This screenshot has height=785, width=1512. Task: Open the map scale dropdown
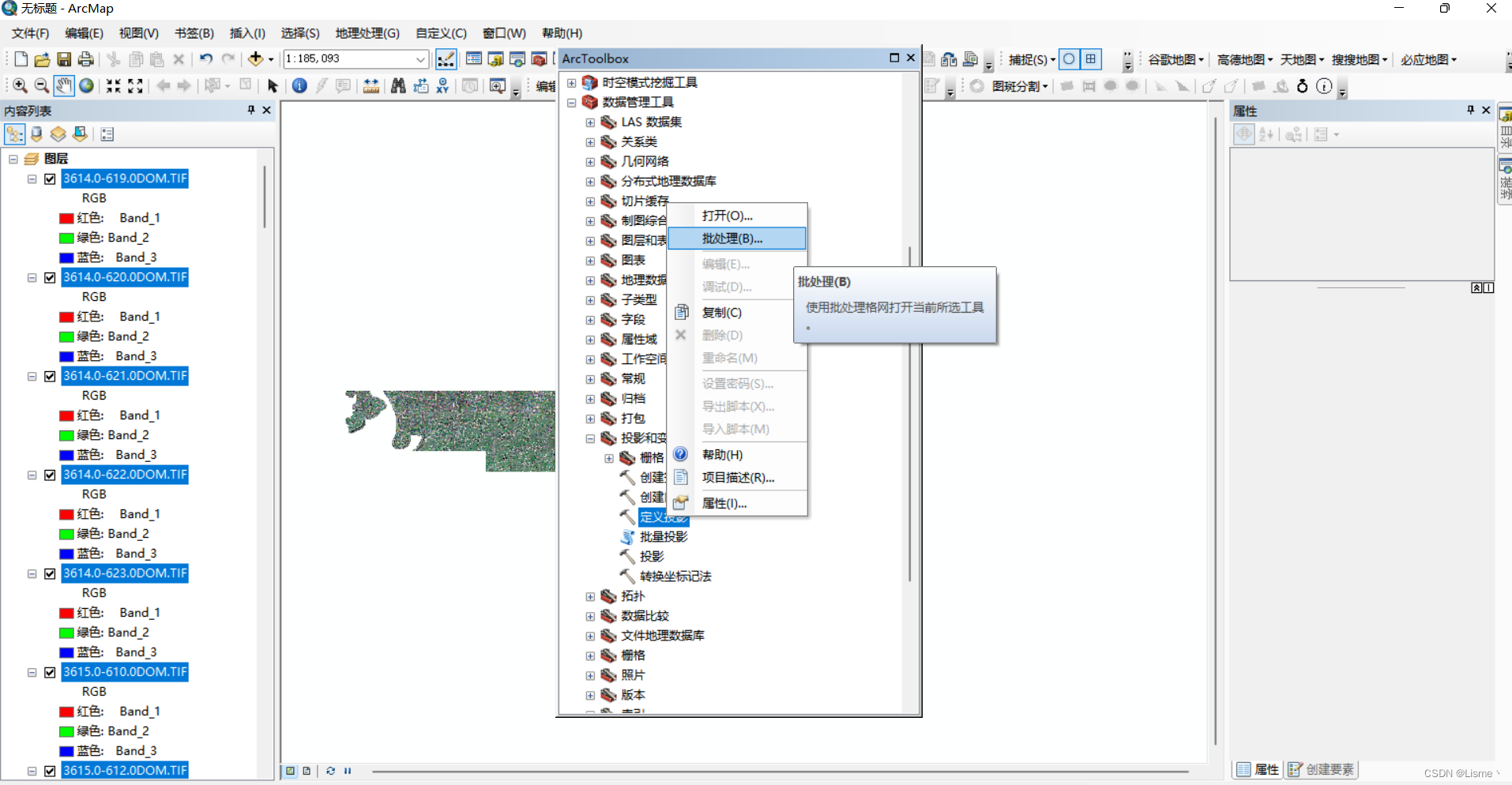click(x=420, y=59)
